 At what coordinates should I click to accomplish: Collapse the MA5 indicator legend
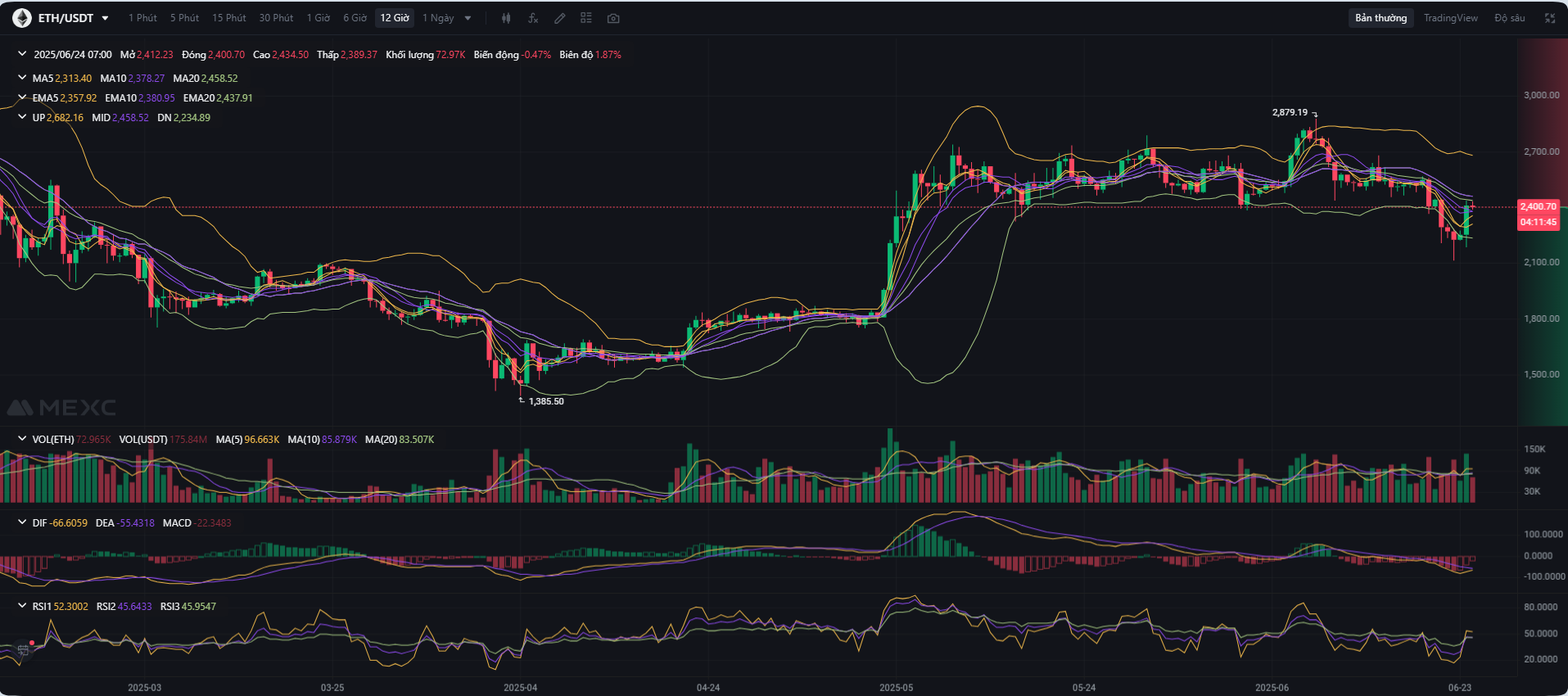pos(22,78)
